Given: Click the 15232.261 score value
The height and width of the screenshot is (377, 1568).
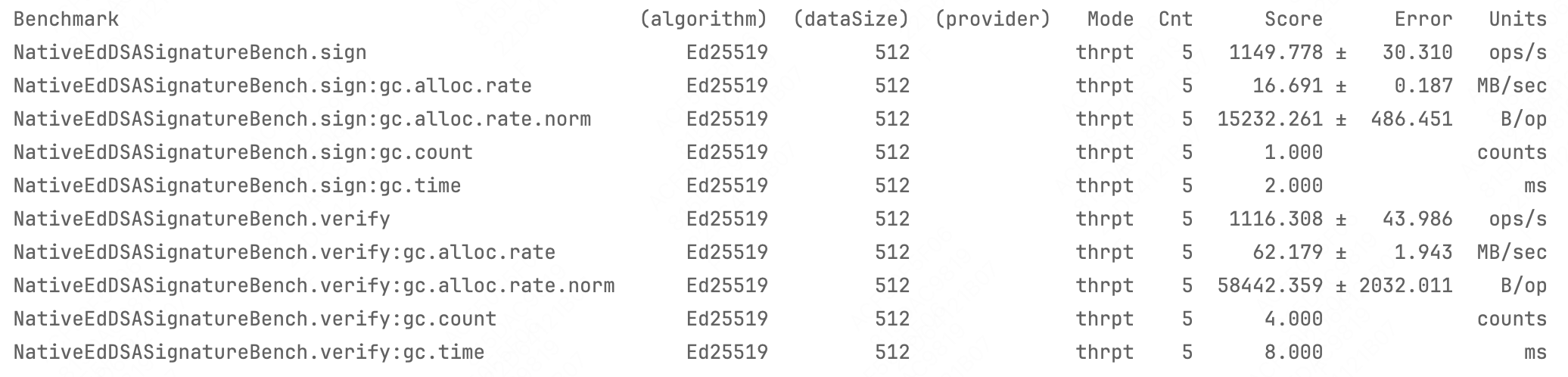Looking at the screenshot, I should (1270, 120).
